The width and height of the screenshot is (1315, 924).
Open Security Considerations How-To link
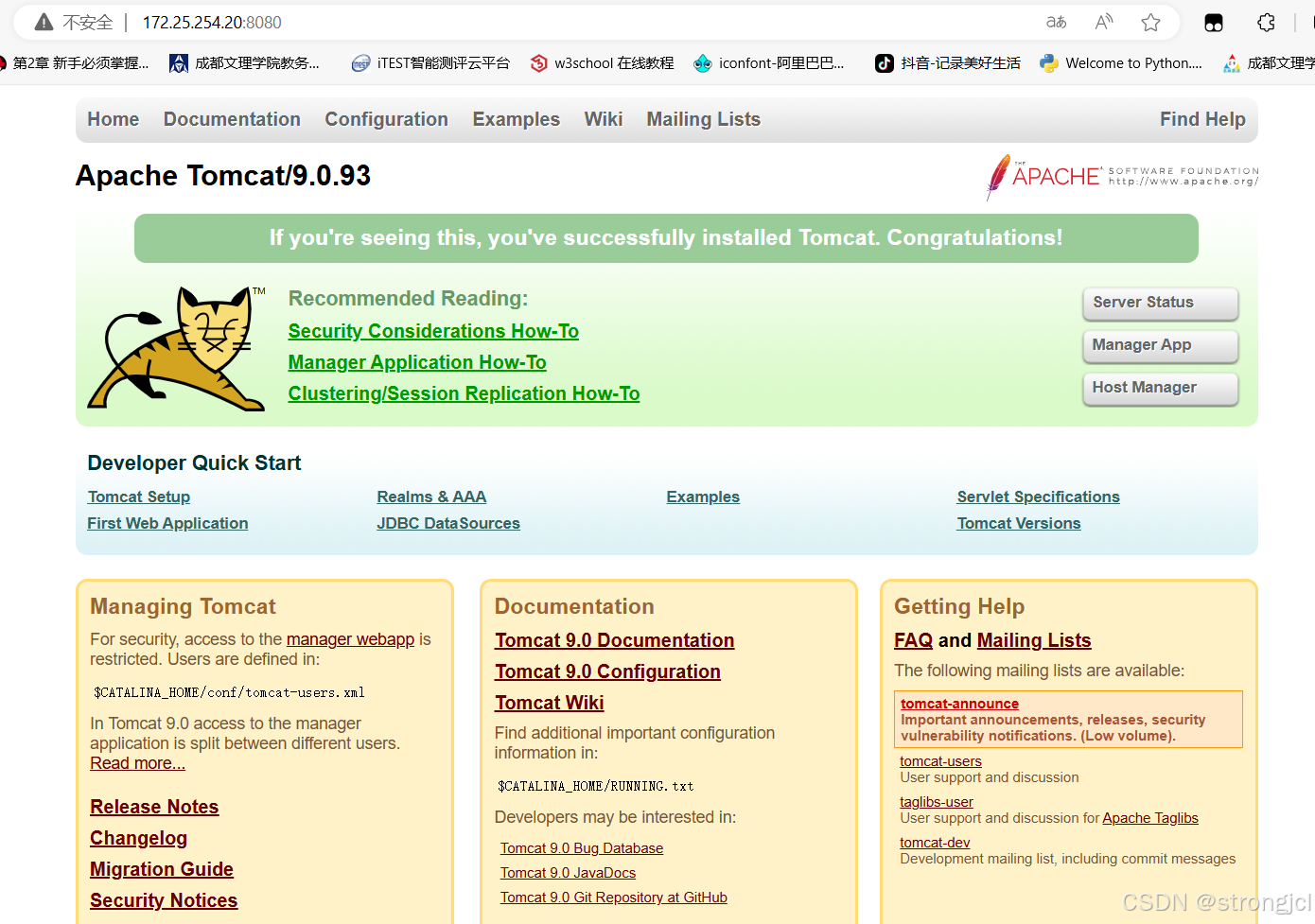[433, 331]
